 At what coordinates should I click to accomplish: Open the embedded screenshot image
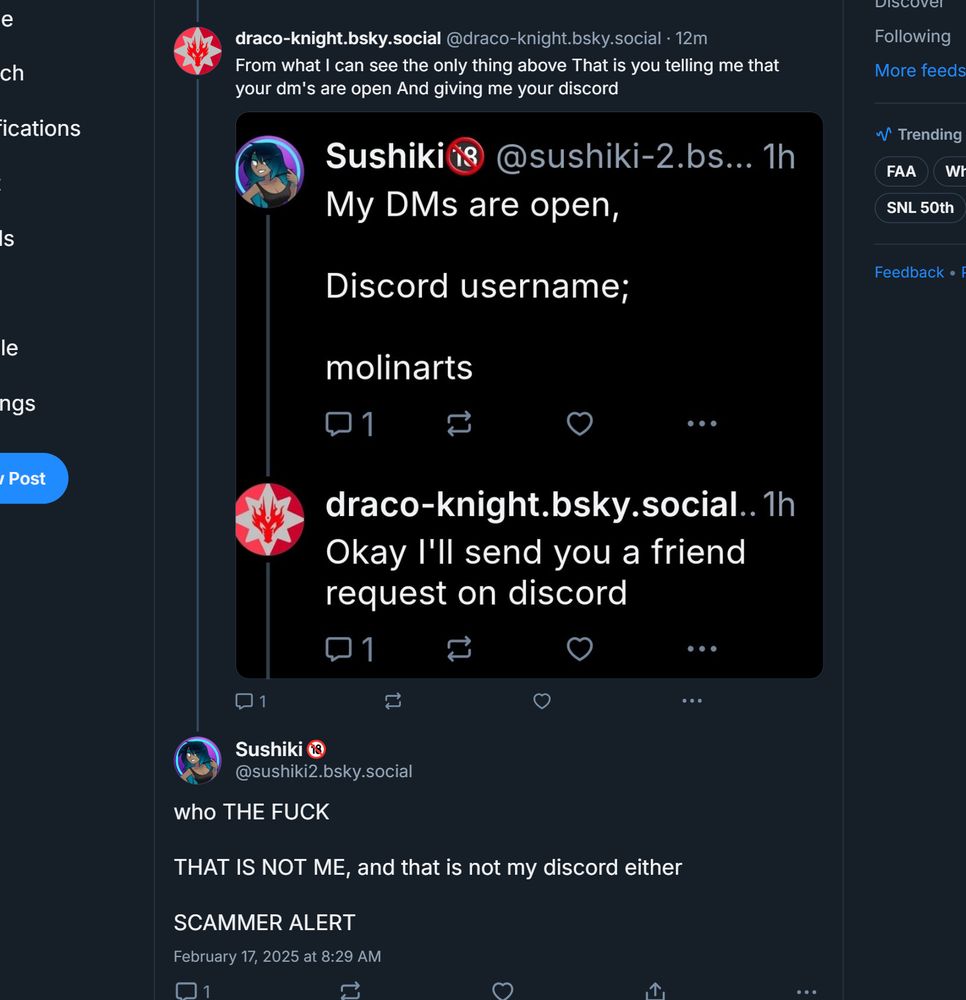tap(529, 395)
